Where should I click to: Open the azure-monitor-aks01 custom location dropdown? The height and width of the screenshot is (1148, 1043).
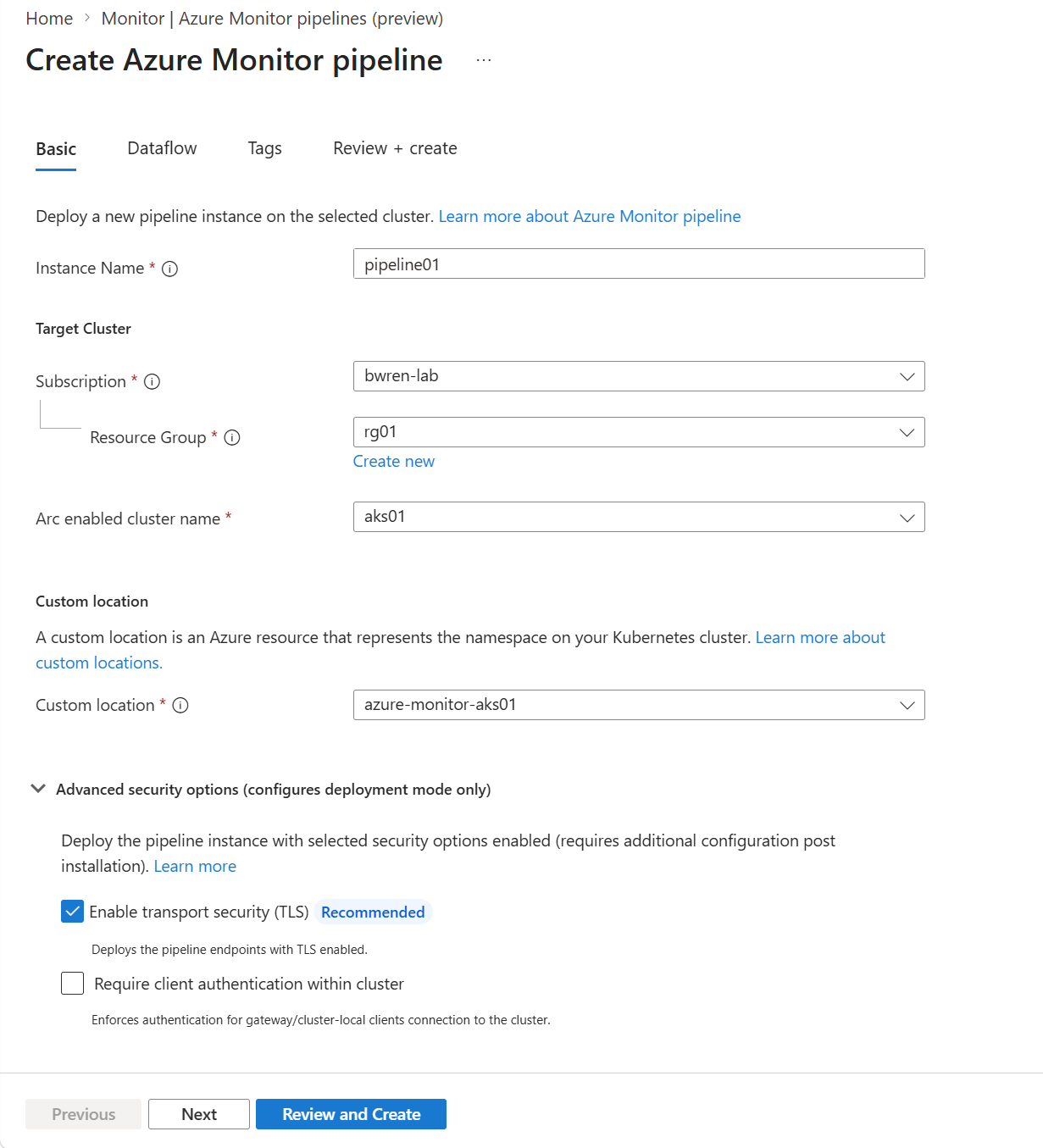(x=639, y=705)
